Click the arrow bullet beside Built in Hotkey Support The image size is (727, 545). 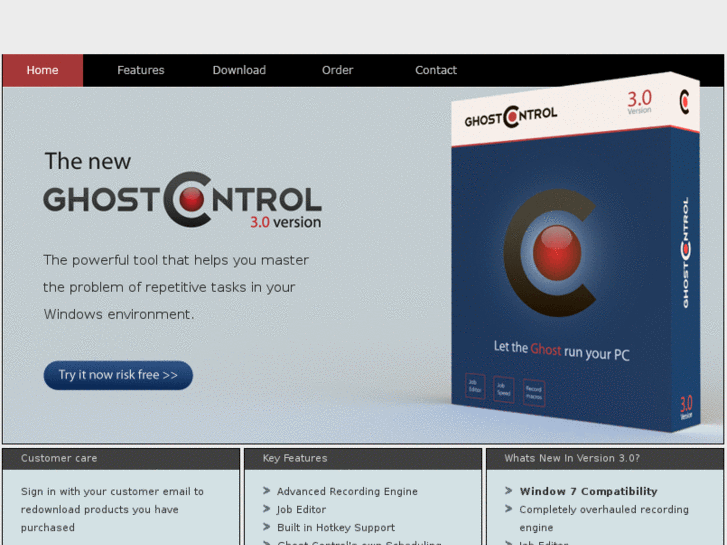pyautogui.click(x=267, y=526)
